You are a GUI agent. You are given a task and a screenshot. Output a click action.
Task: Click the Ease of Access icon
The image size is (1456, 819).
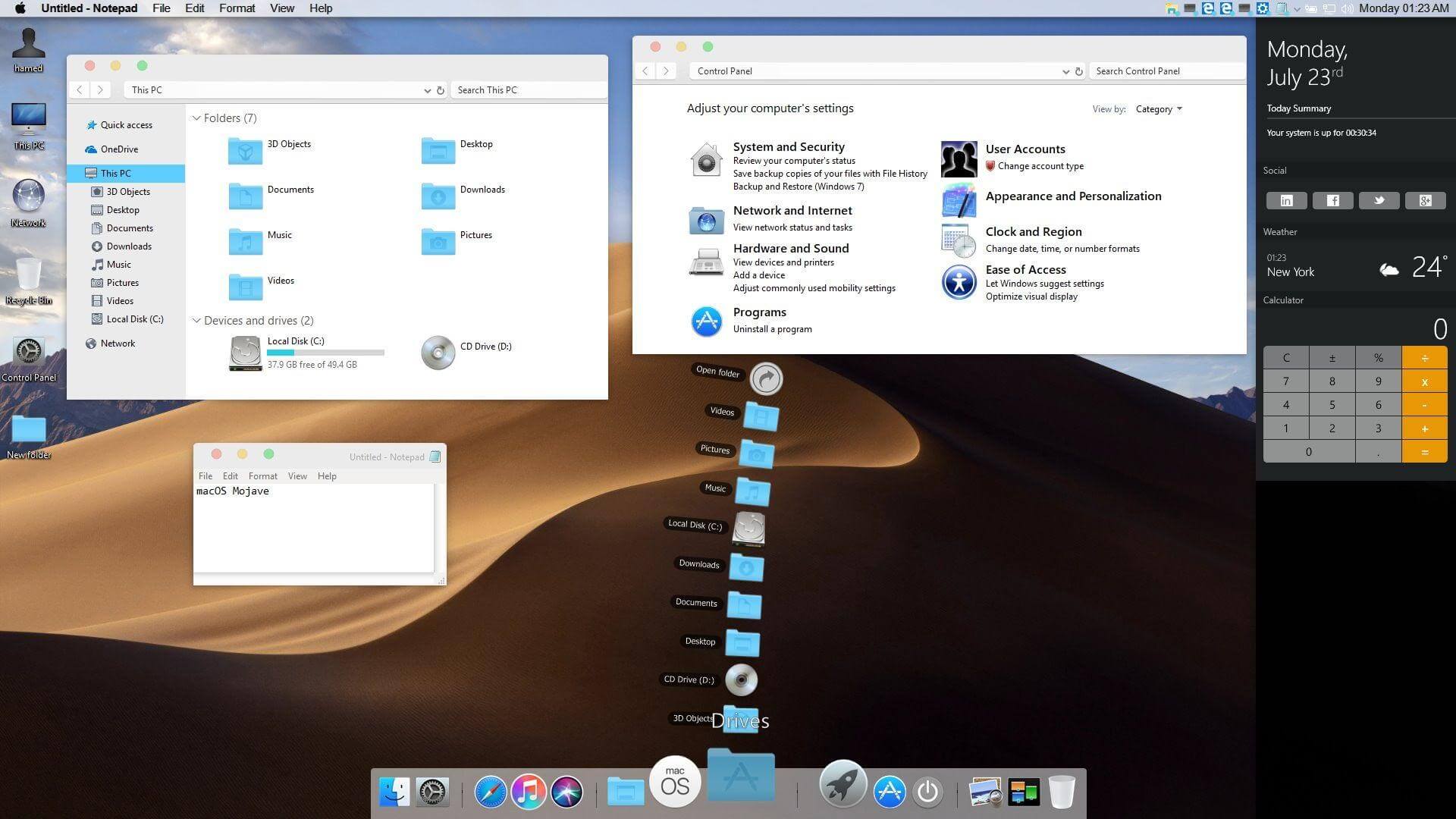point(959,281)
